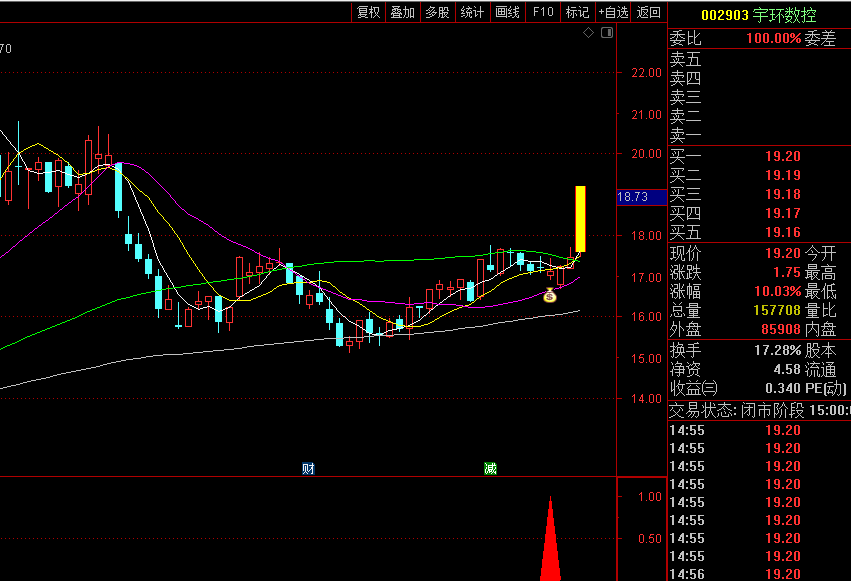The height and width of the screenshot is (581, 851).
Task: Select the 买二 price 19.19
Action: [783, 175]
